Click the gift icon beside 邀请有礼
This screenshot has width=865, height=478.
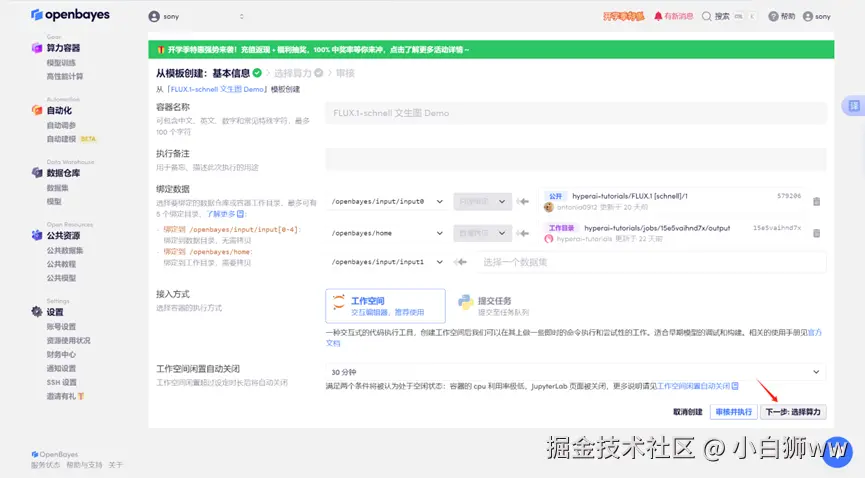click(81, 396)
